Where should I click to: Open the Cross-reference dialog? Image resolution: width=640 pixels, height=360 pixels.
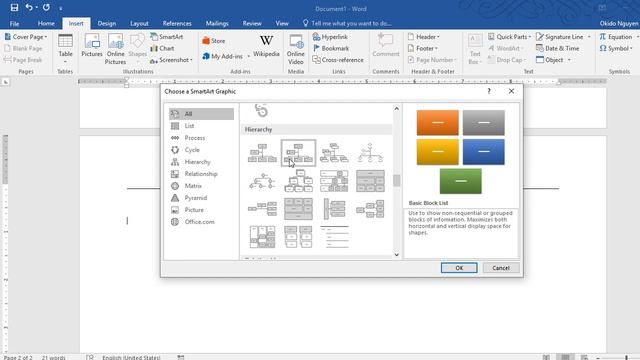338,60
